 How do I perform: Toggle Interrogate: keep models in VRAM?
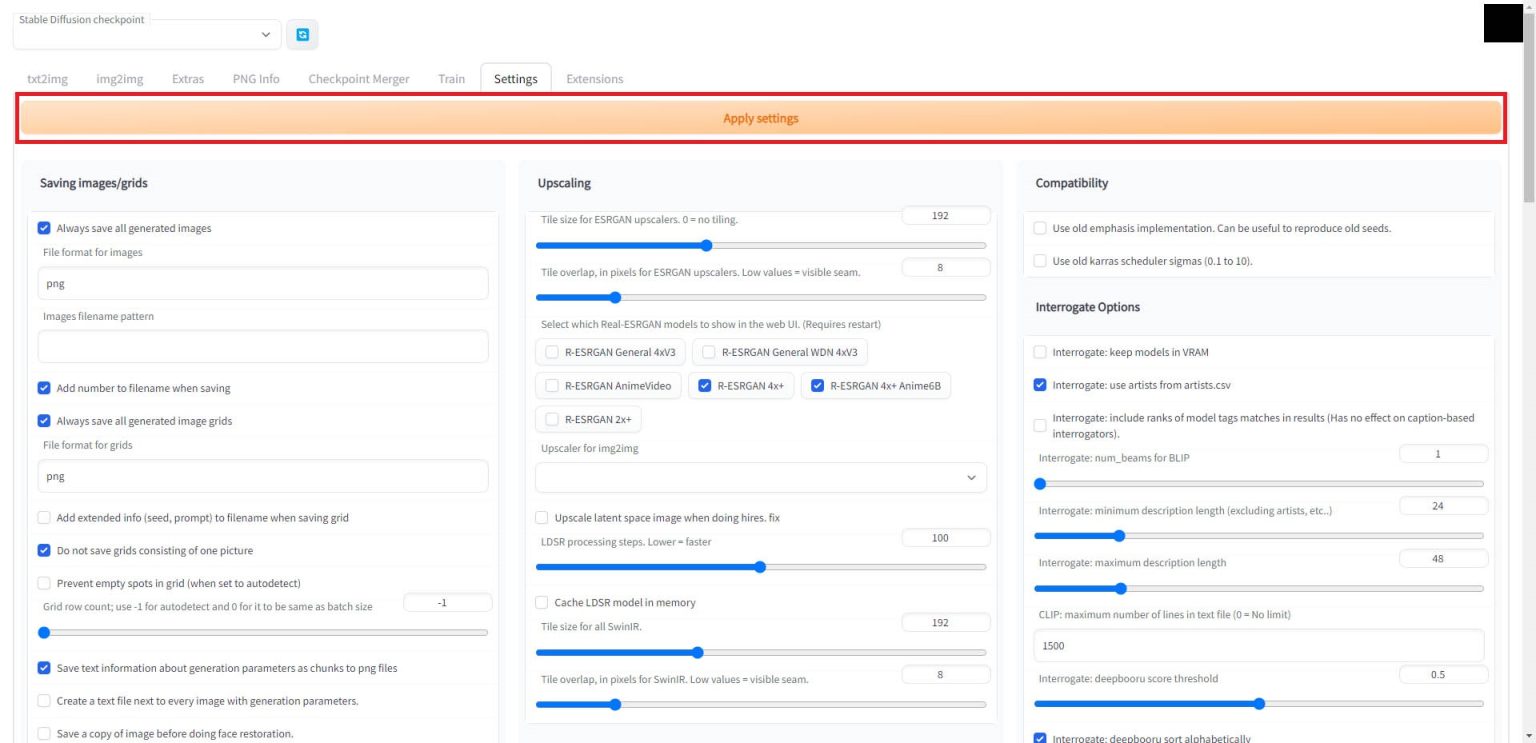tap(1040, 352)
